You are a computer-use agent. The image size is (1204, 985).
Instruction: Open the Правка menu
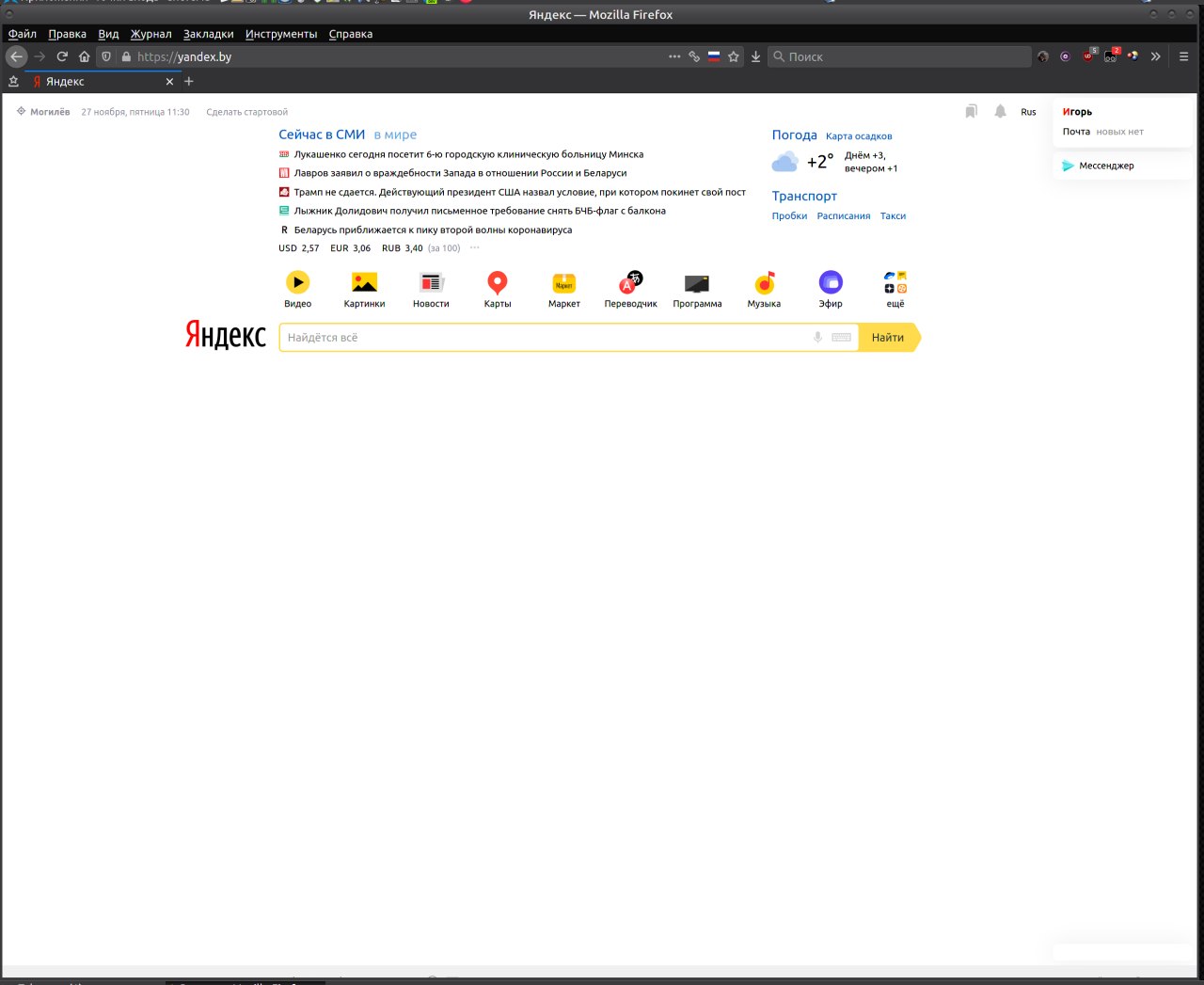click(x=68, y=34)
